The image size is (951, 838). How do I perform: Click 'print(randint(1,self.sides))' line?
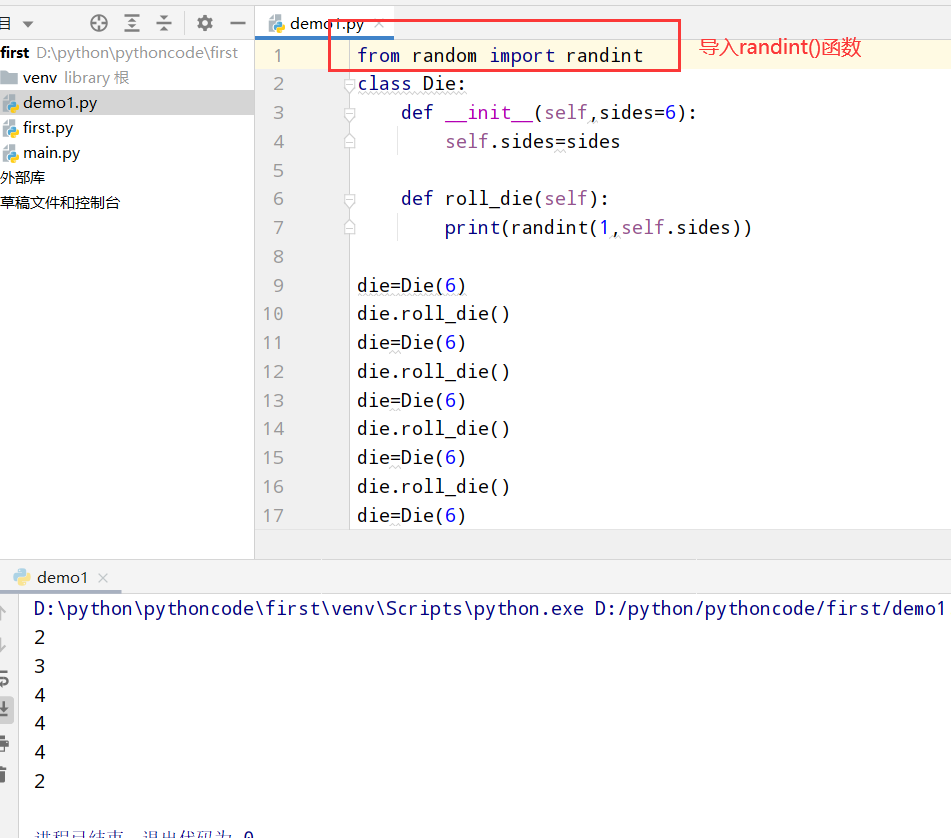tap(598, 227)
